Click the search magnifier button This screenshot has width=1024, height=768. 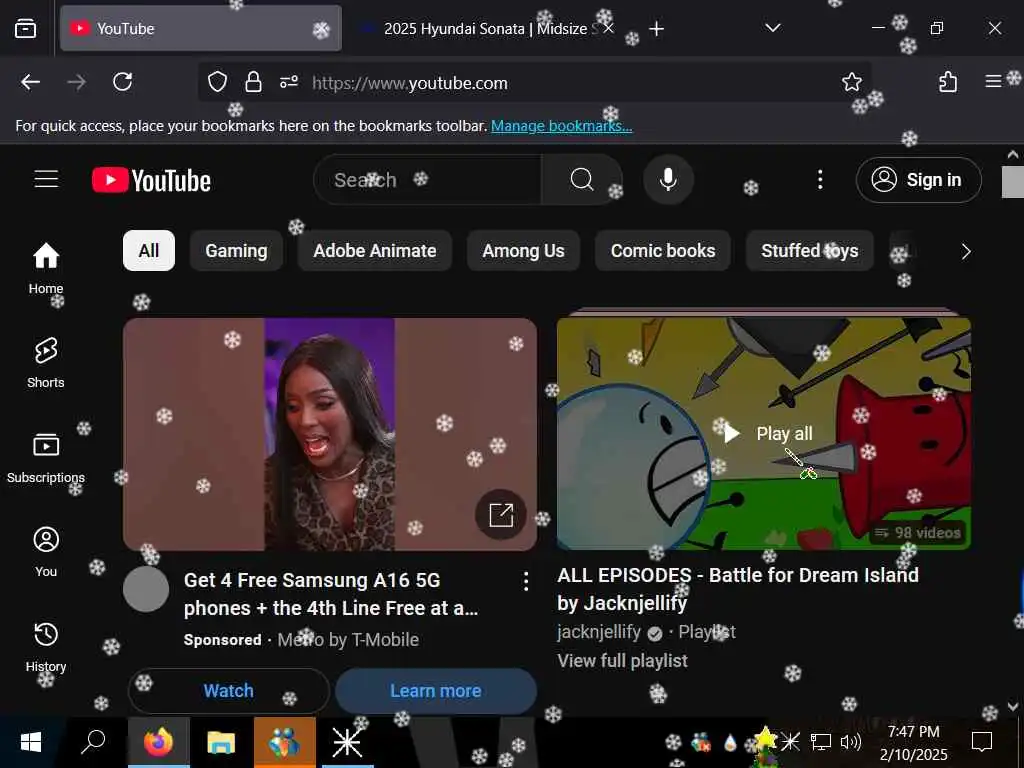(x=581, y=180)
